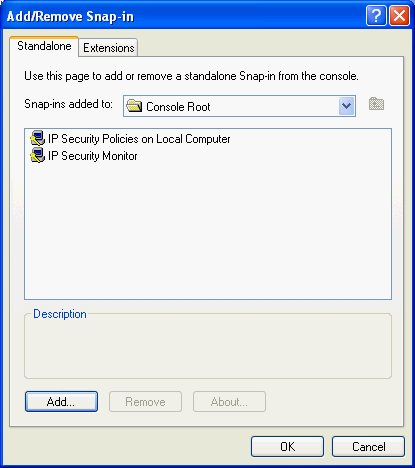The height and width of the screenshot is (468, 415).
Task: Close the Add/Remove Snap-in dialog
Action: click(x=399, y=15)
